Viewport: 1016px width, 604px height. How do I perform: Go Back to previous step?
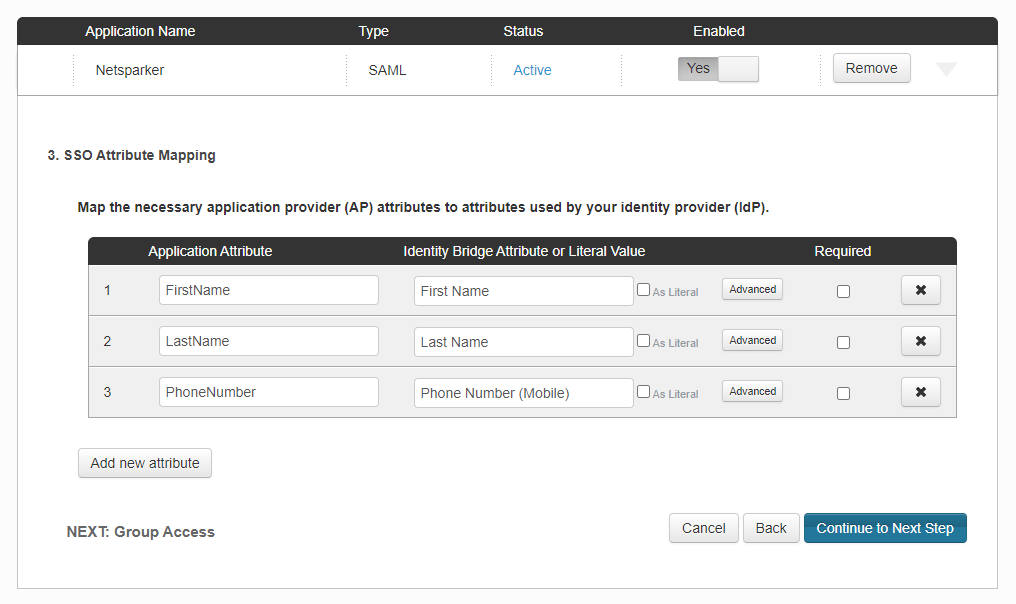click(x=770, y=528)
